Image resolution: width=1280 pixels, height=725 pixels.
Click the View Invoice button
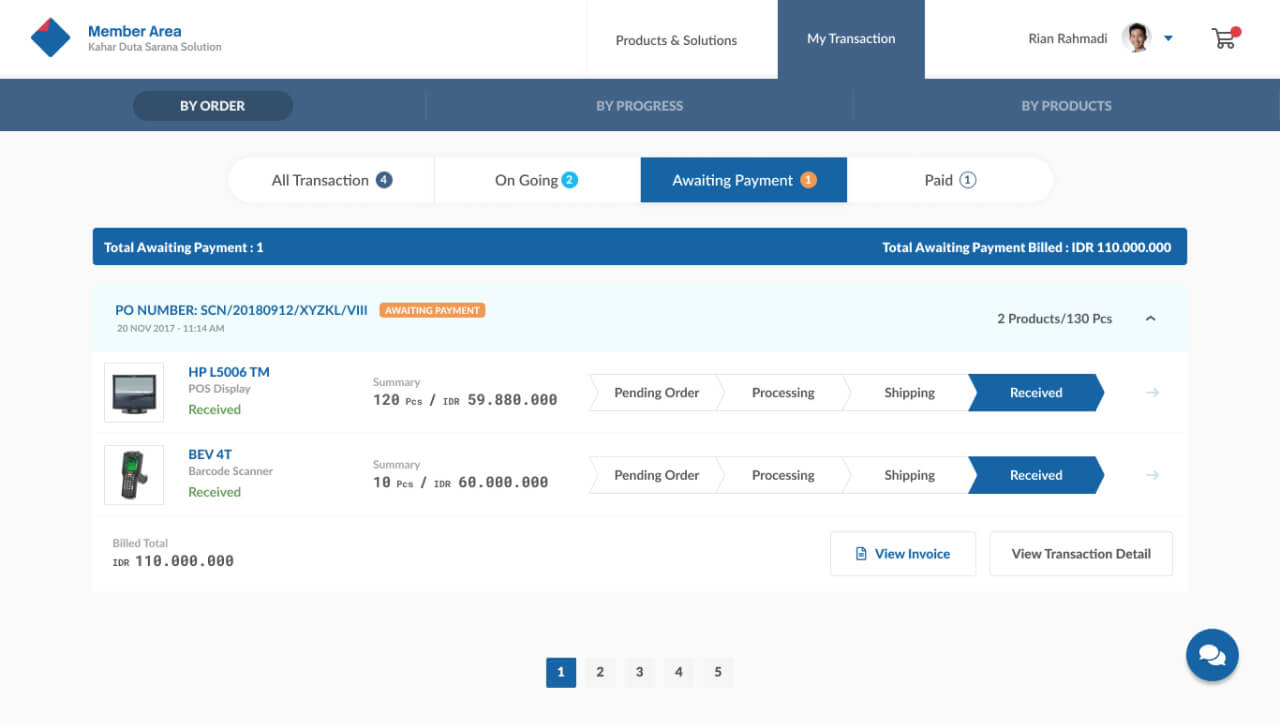coord(902,554)
